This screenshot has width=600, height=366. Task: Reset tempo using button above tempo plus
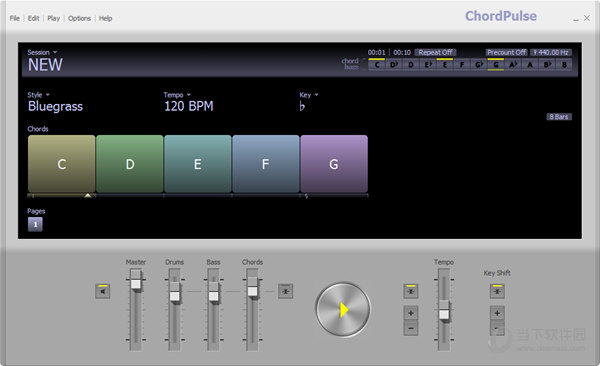(411, 291)
